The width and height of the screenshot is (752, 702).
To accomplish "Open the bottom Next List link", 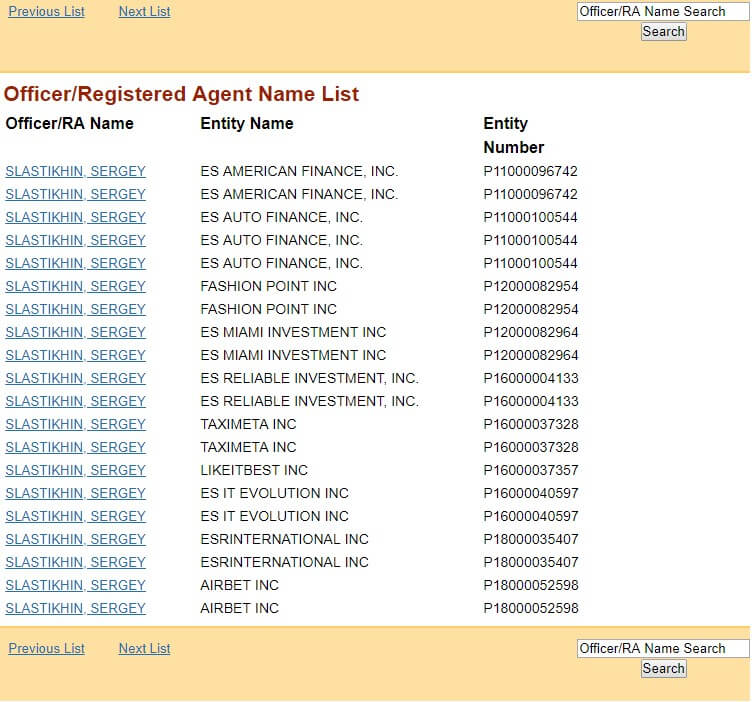I will pos(144,649).
